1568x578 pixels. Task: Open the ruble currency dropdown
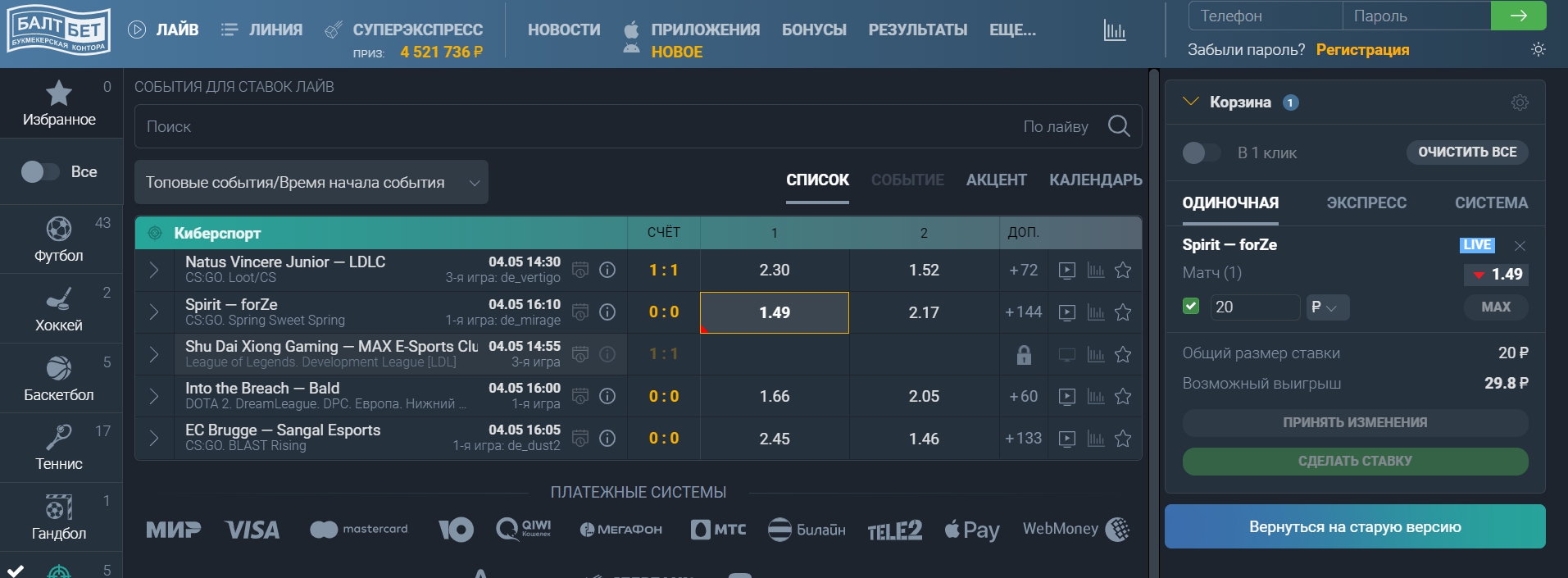(x=1328, y=307)
